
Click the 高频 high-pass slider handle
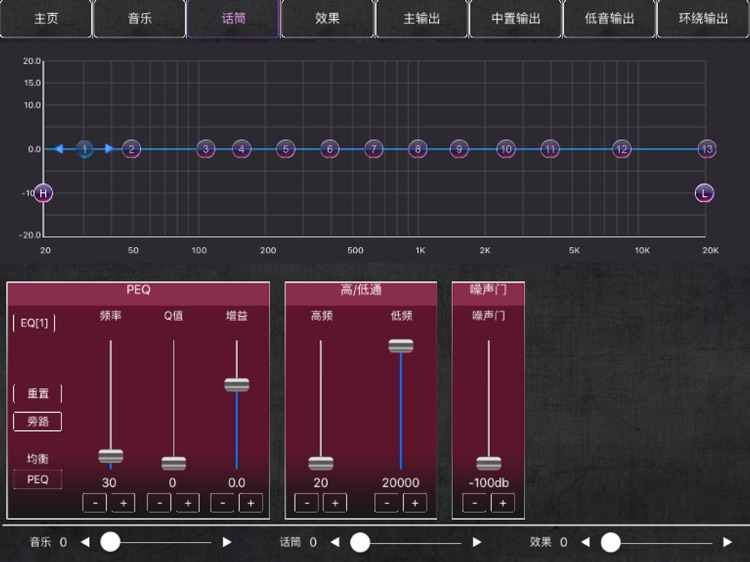click(320, 463)
